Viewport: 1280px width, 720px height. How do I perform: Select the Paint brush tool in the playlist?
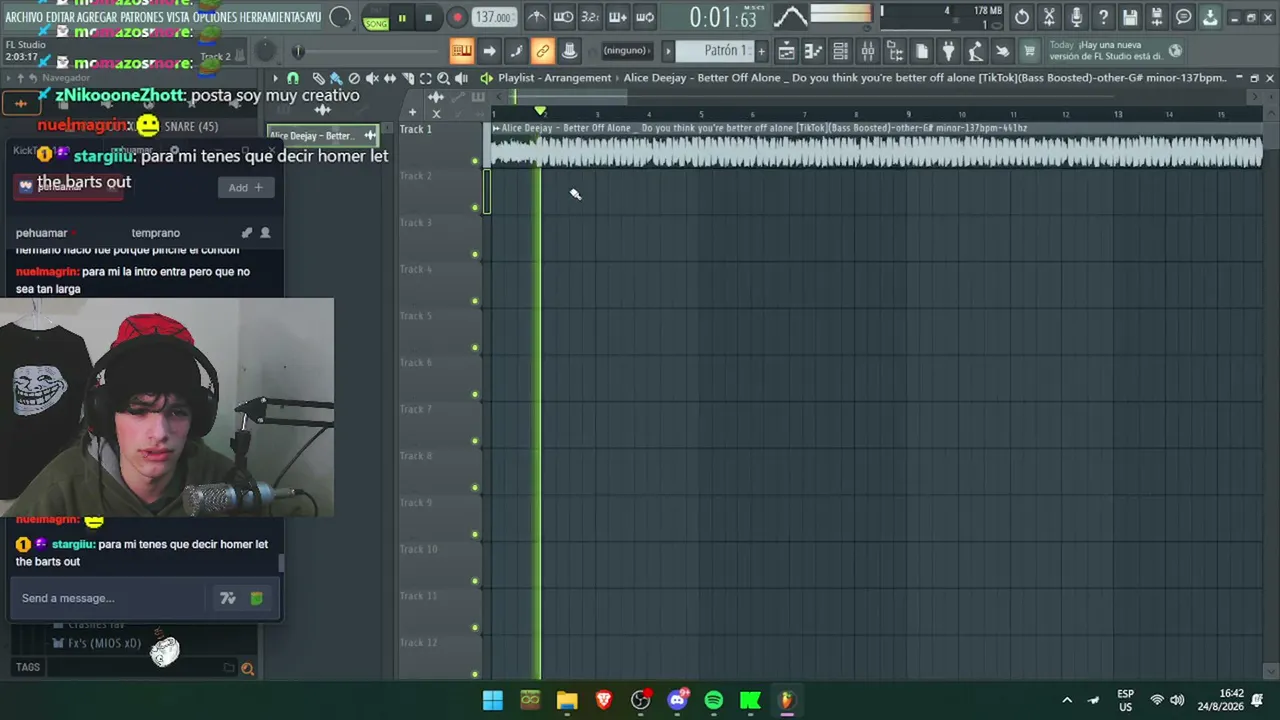pyautogui.click(x=336, y=78)
